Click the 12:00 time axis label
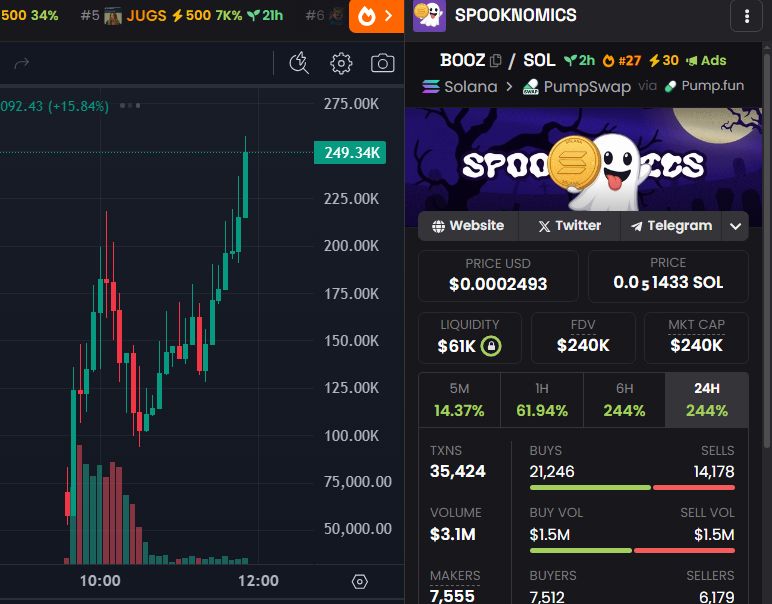772x604 pixels. 258,581
